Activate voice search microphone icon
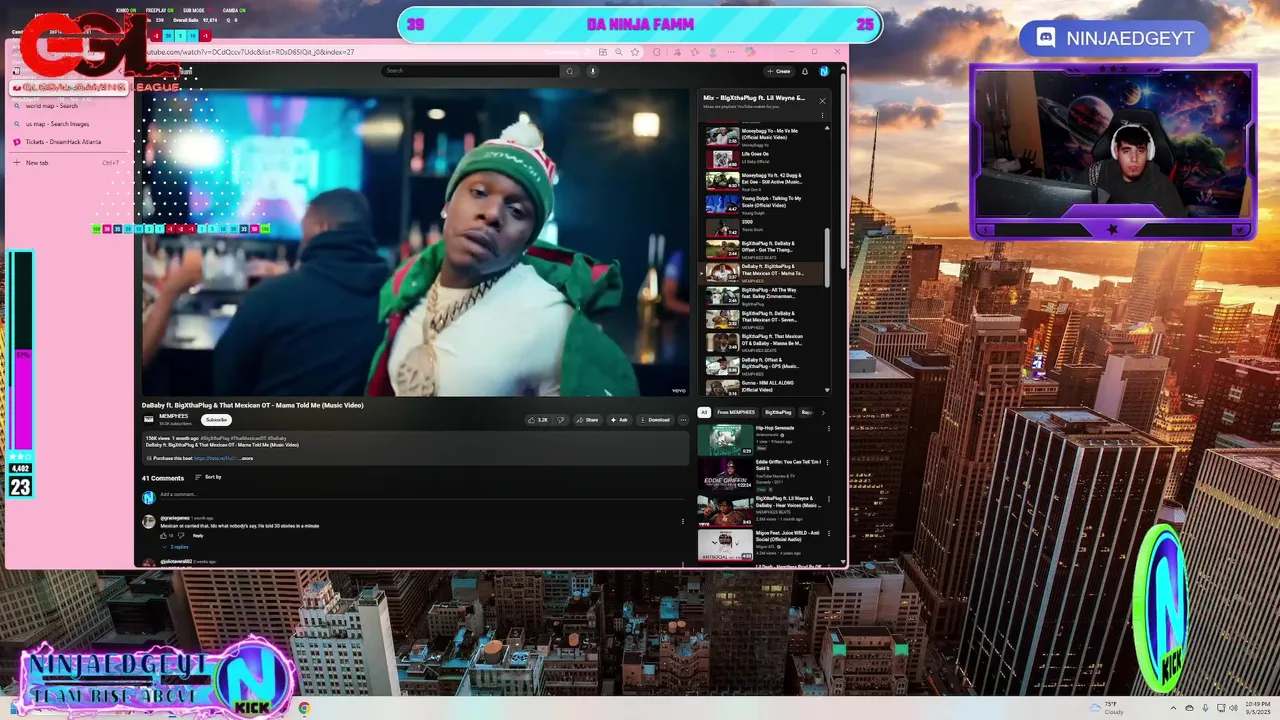The image size is (1280, 720). (592, 71)
